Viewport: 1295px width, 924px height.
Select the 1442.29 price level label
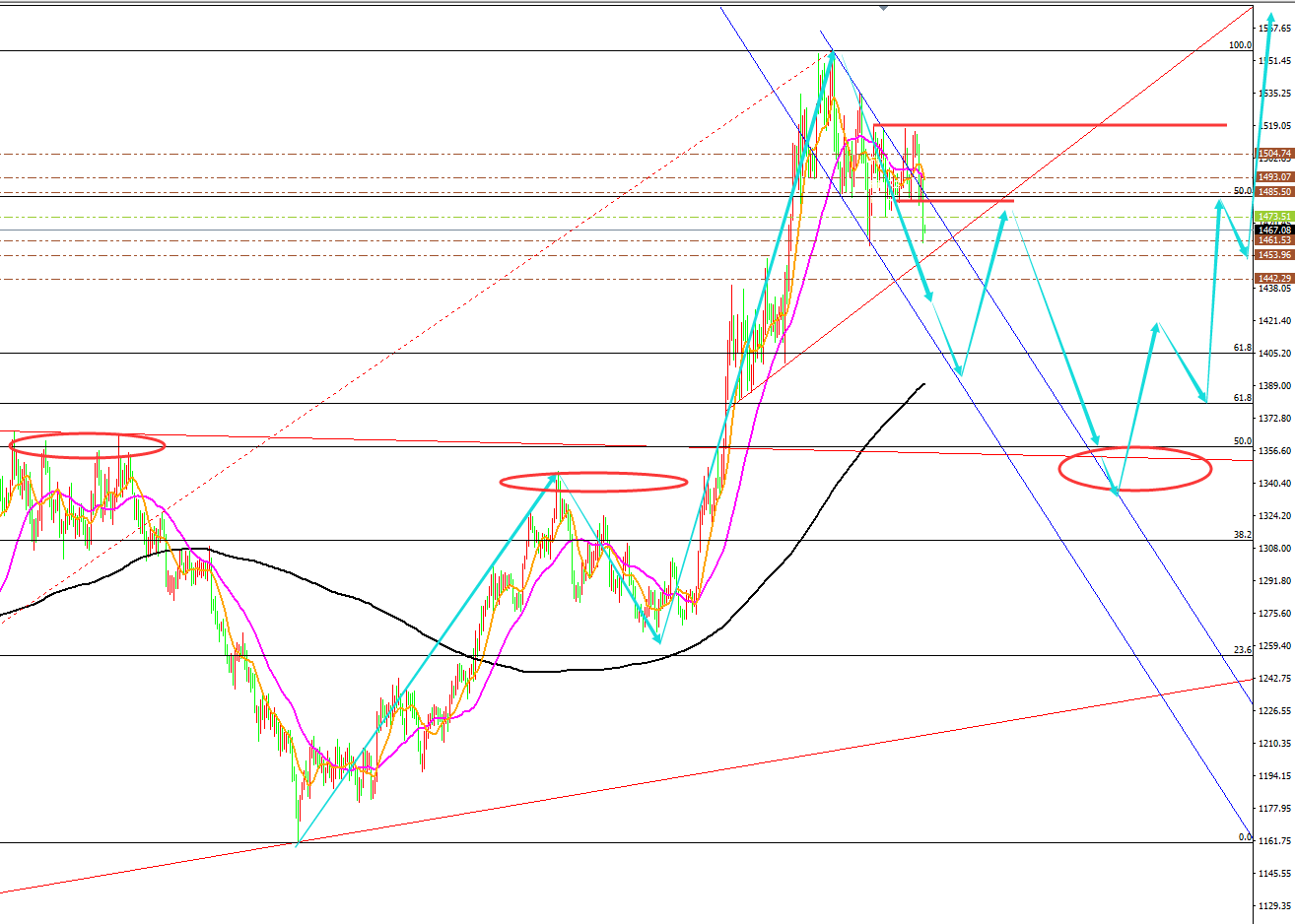coord(1274,279)
